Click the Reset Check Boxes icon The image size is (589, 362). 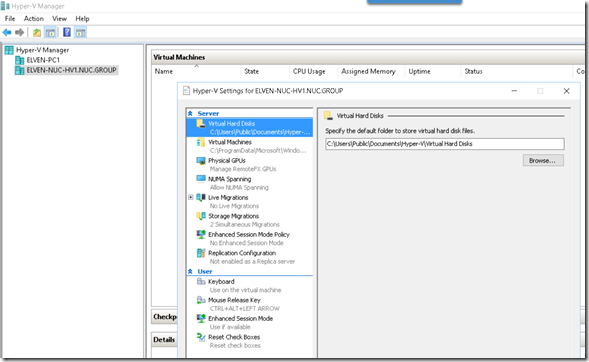point(201,337)
